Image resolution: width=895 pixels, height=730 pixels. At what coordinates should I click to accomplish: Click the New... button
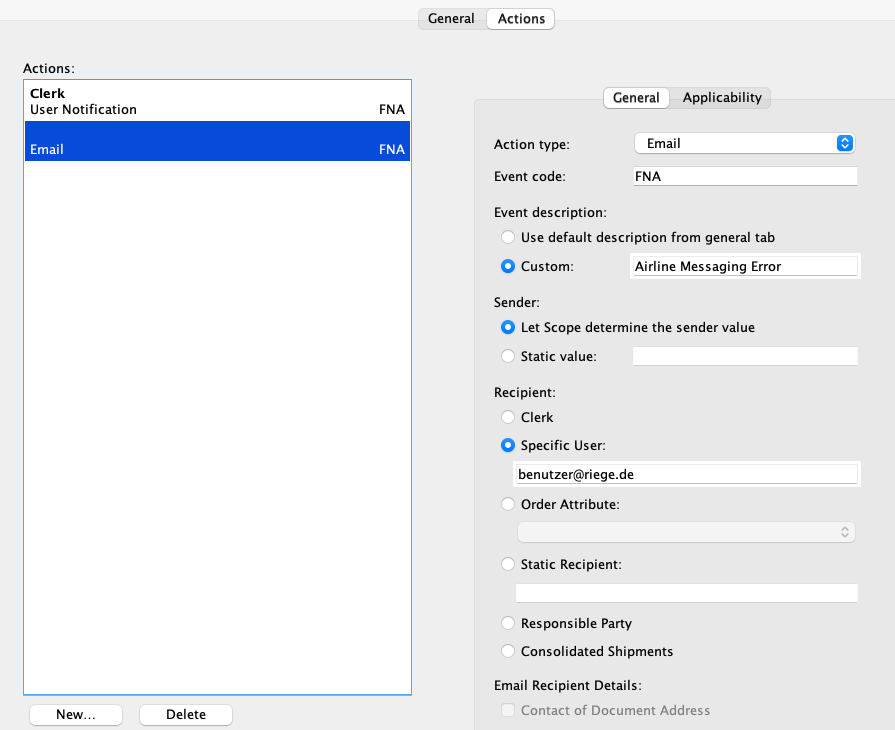pos(76,714)
